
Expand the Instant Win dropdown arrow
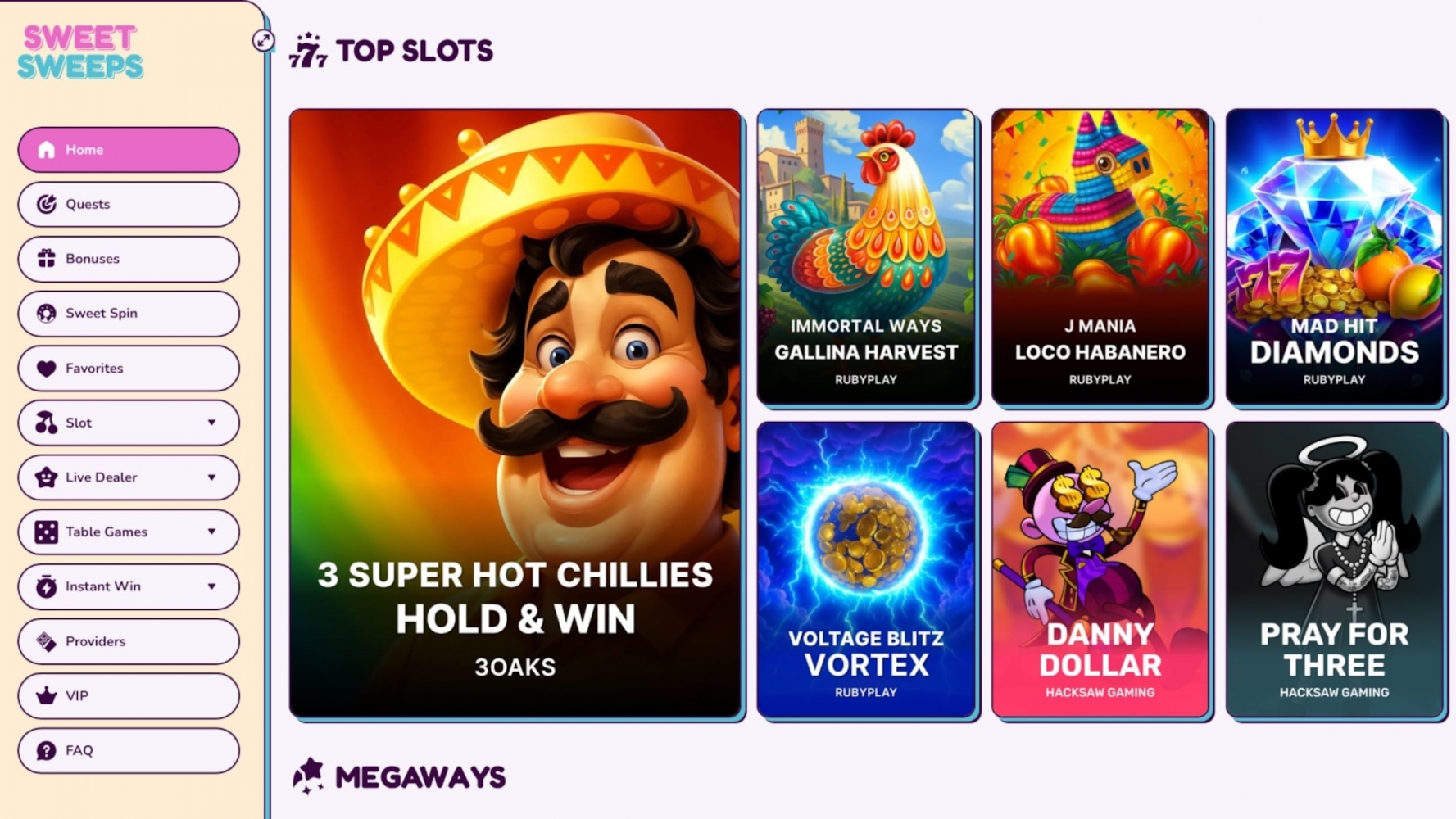point(211,586)
